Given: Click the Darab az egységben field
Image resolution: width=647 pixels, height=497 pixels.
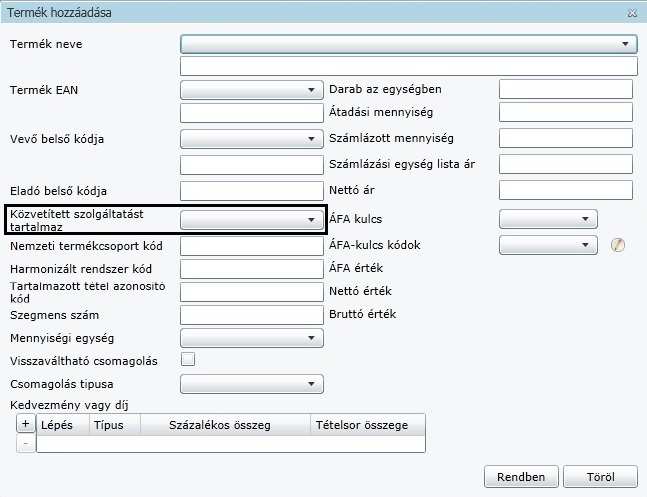Looking at the screenshot, I should (x=566, y=89).
